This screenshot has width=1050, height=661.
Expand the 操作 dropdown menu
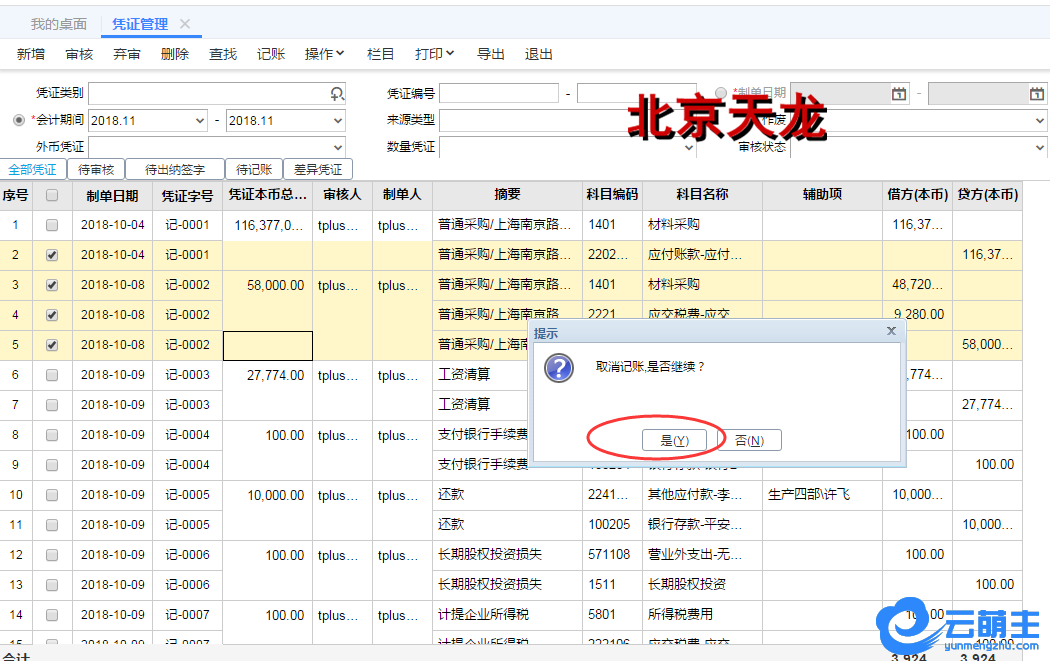point(324,54)
